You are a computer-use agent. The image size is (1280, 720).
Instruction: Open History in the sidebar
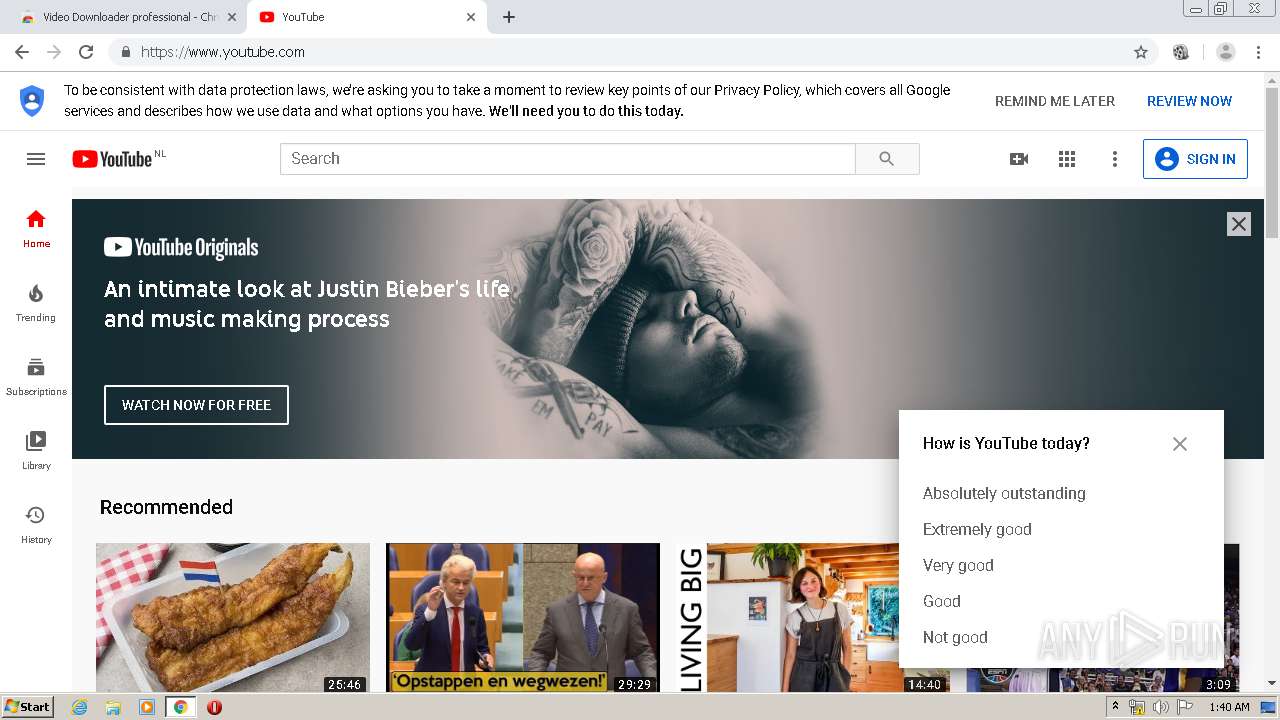36,525
